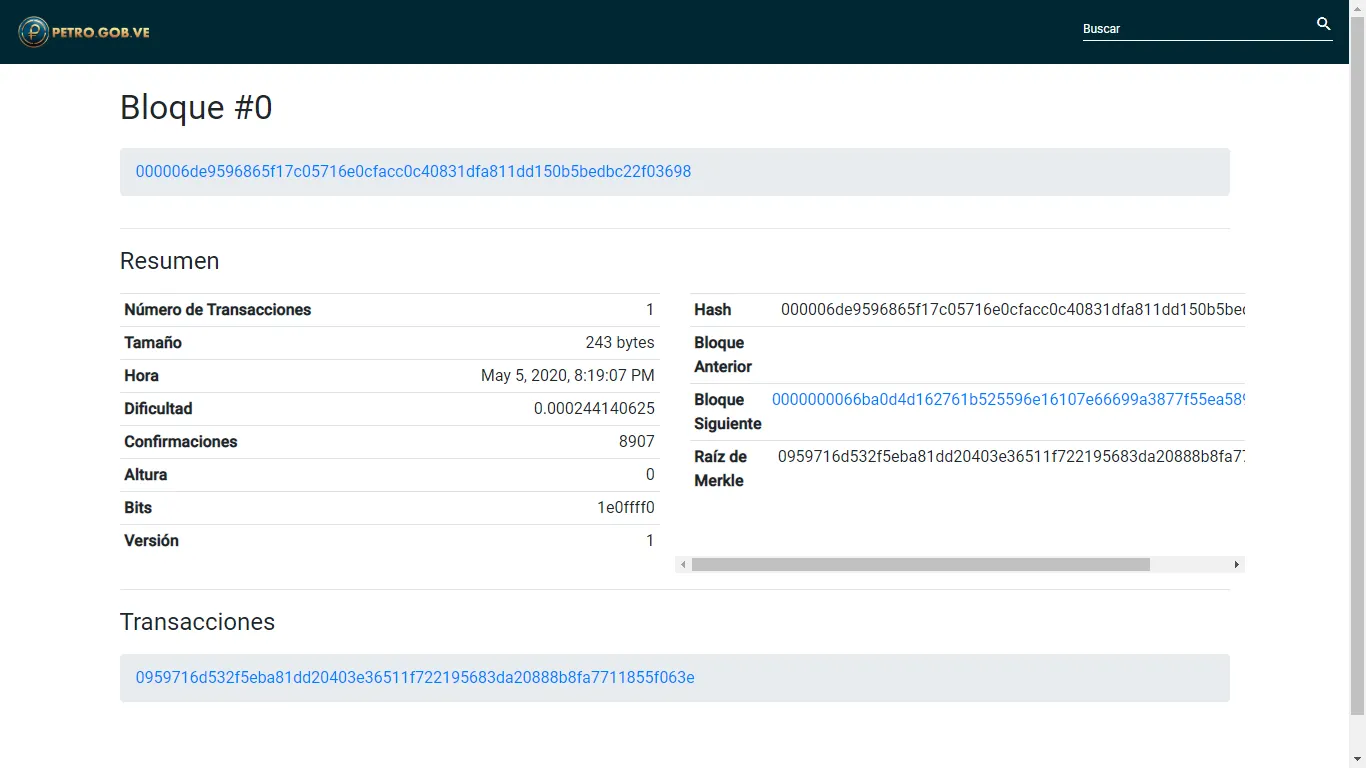Image resolution: width=1366 pixels, height=768 pixels.
Task: Click the Confirmaciones value 8907
Action: click(x=636, y=441)
